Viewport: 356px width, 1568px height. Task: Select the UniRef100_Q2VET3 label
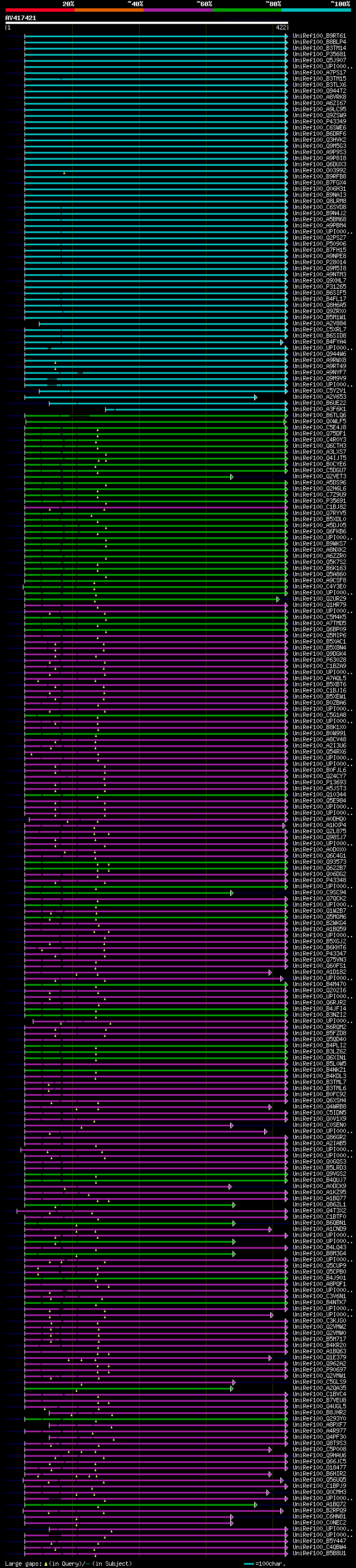pyautogui.click(x=319, y=477)
